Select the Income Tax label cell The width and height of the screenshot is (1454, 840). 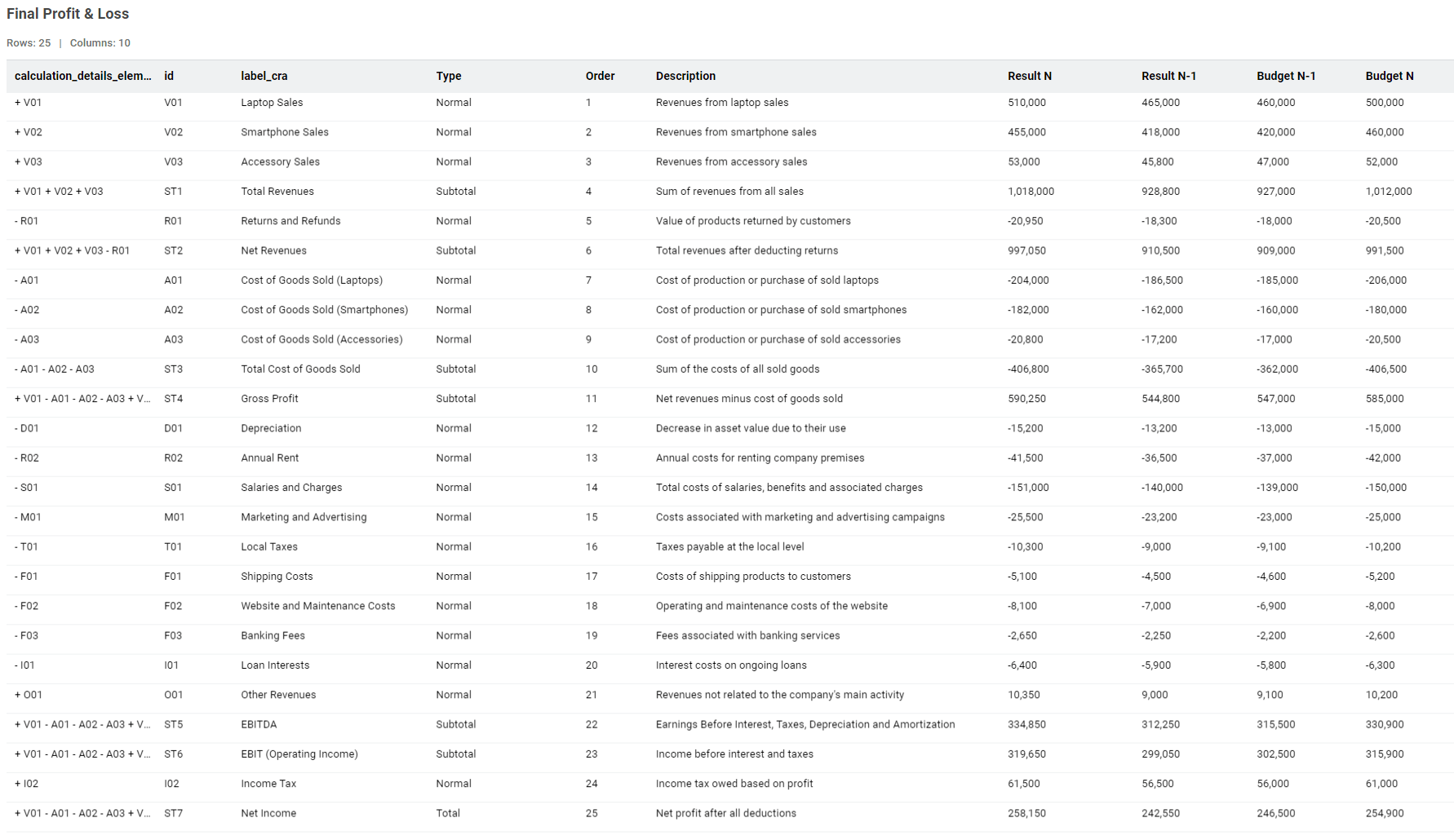[x=268, y=784]
